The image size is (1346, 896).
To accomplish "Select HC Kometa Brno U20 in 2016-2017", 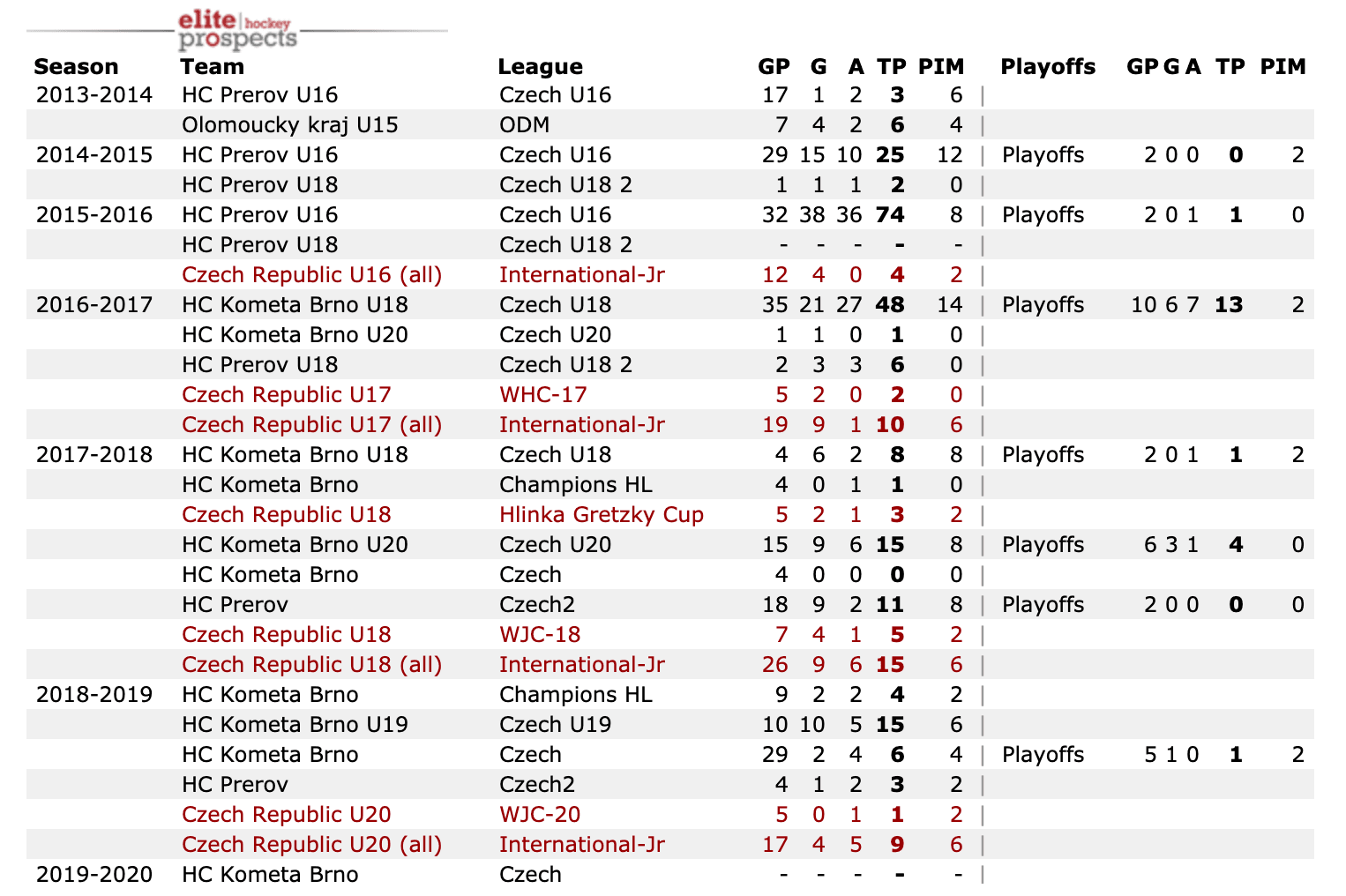I will pos(295,335).
